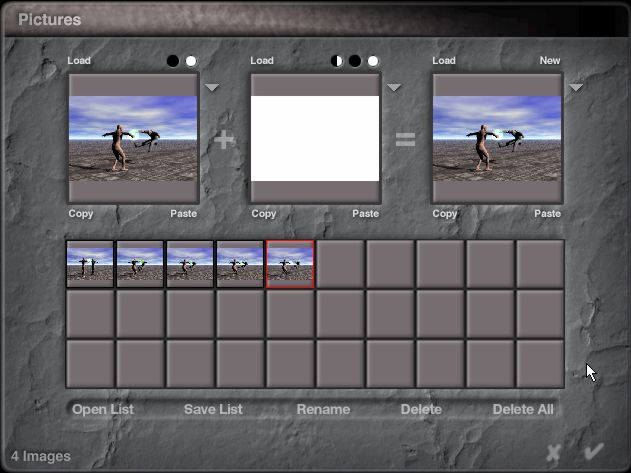Select the fourth picture thumbnail in library
Screen dimensions: 631x473
click(240, 264)
